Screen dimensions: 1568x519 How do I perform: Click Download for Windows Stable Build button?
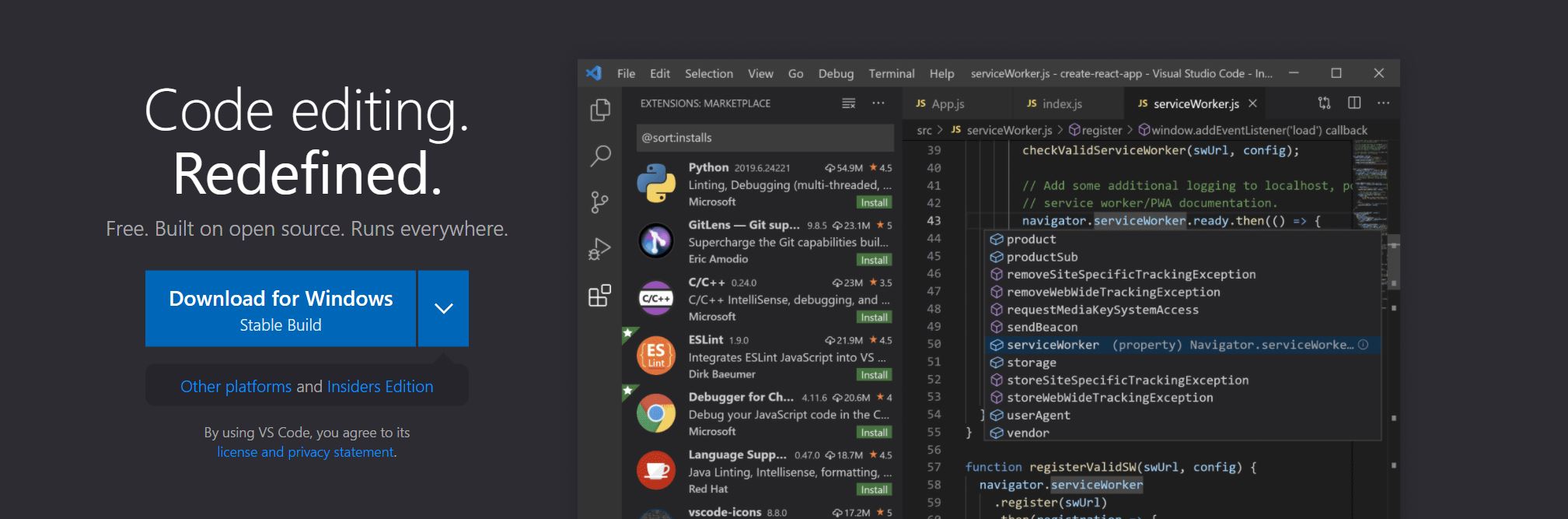pos(281,308)
